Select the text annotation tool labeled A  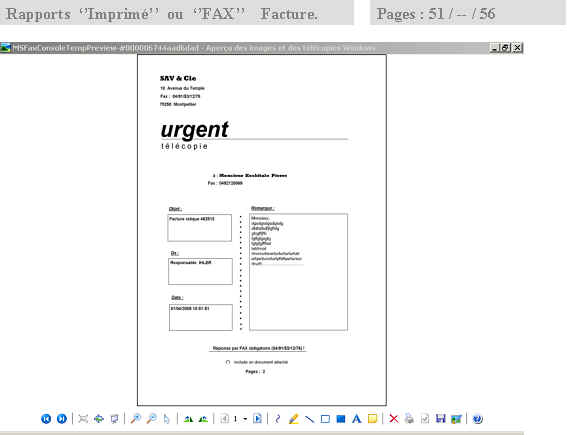pyautogui.click(x=357, y=419)
